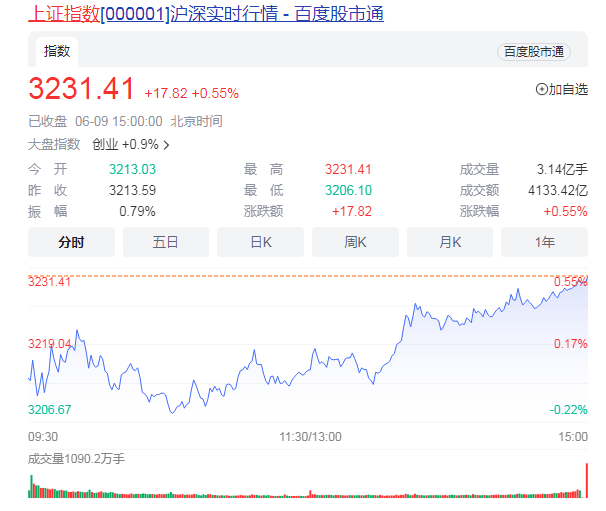The image size is (606, 511).
Task: Click the large 3231.41 current price
Action: [81, 90]
